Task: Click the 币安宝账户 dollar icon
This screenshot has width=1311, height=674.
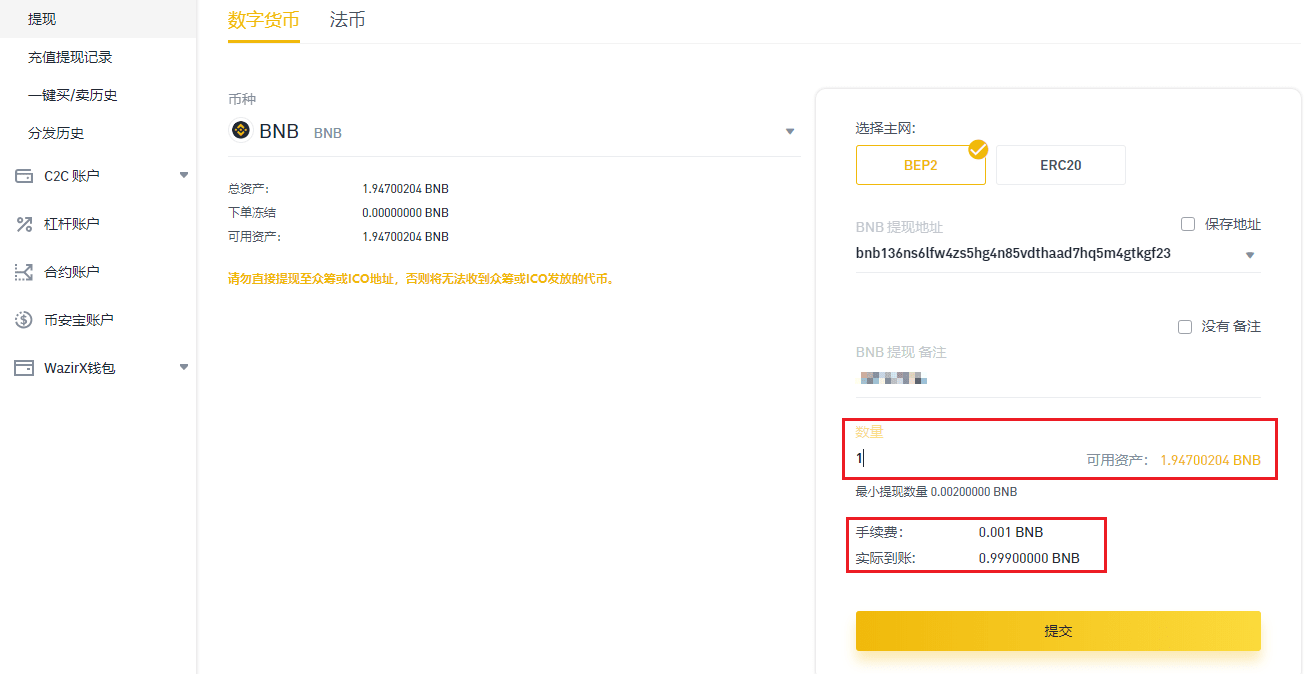Action: click(x=24, y=320)
